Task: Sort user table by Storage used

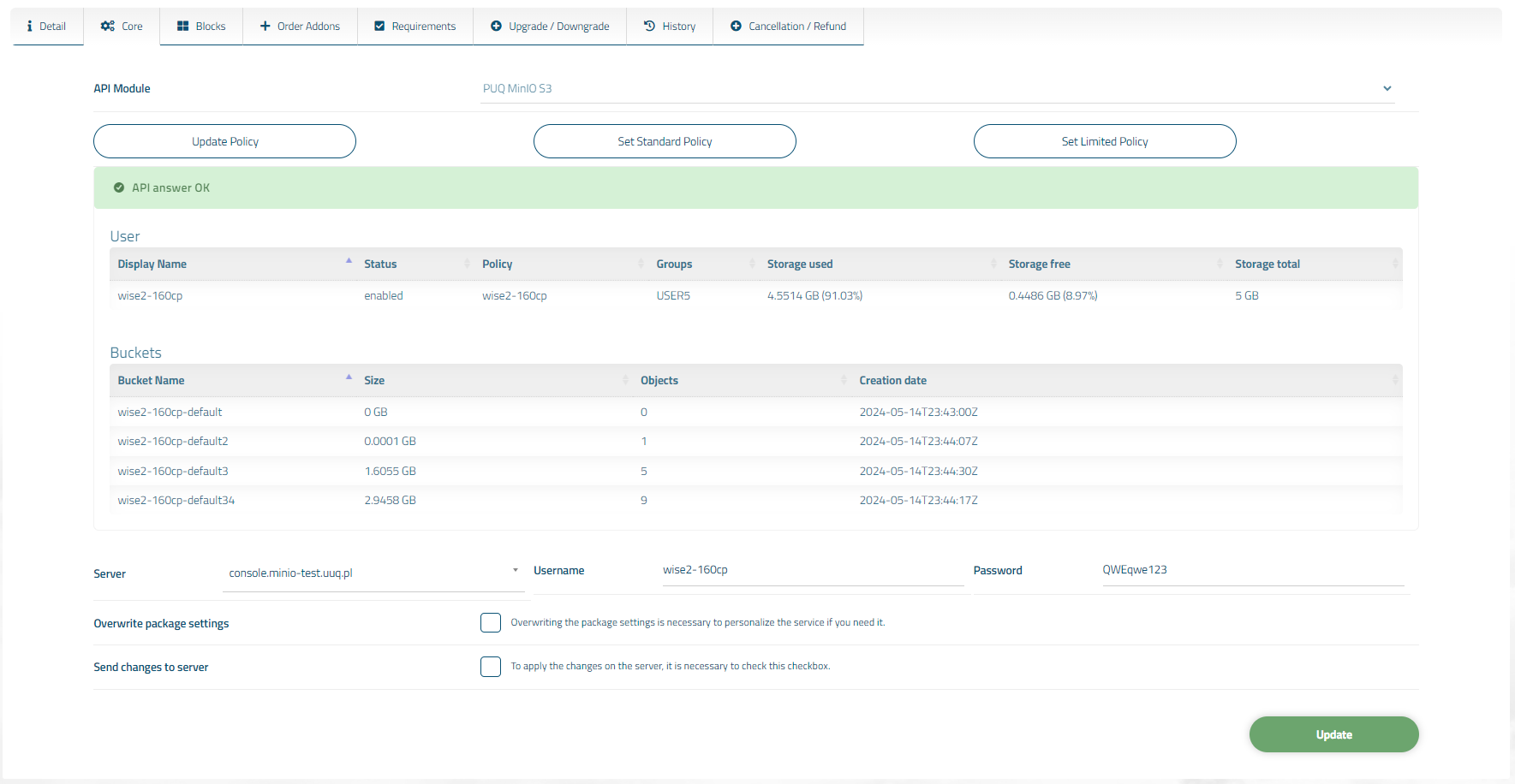Action: [880, 264]
